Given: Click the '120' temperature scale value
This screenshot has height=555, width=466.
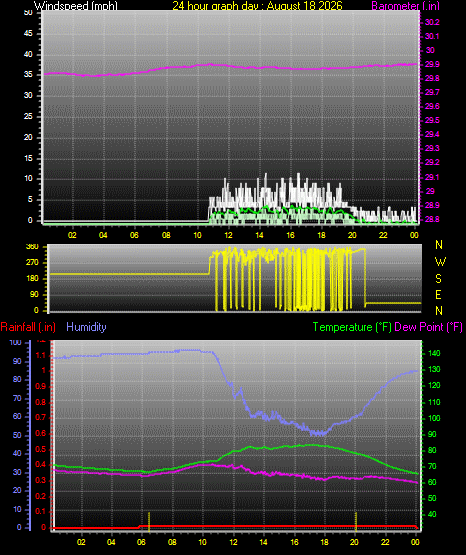Looking at the screenshot, I should 434,385.
